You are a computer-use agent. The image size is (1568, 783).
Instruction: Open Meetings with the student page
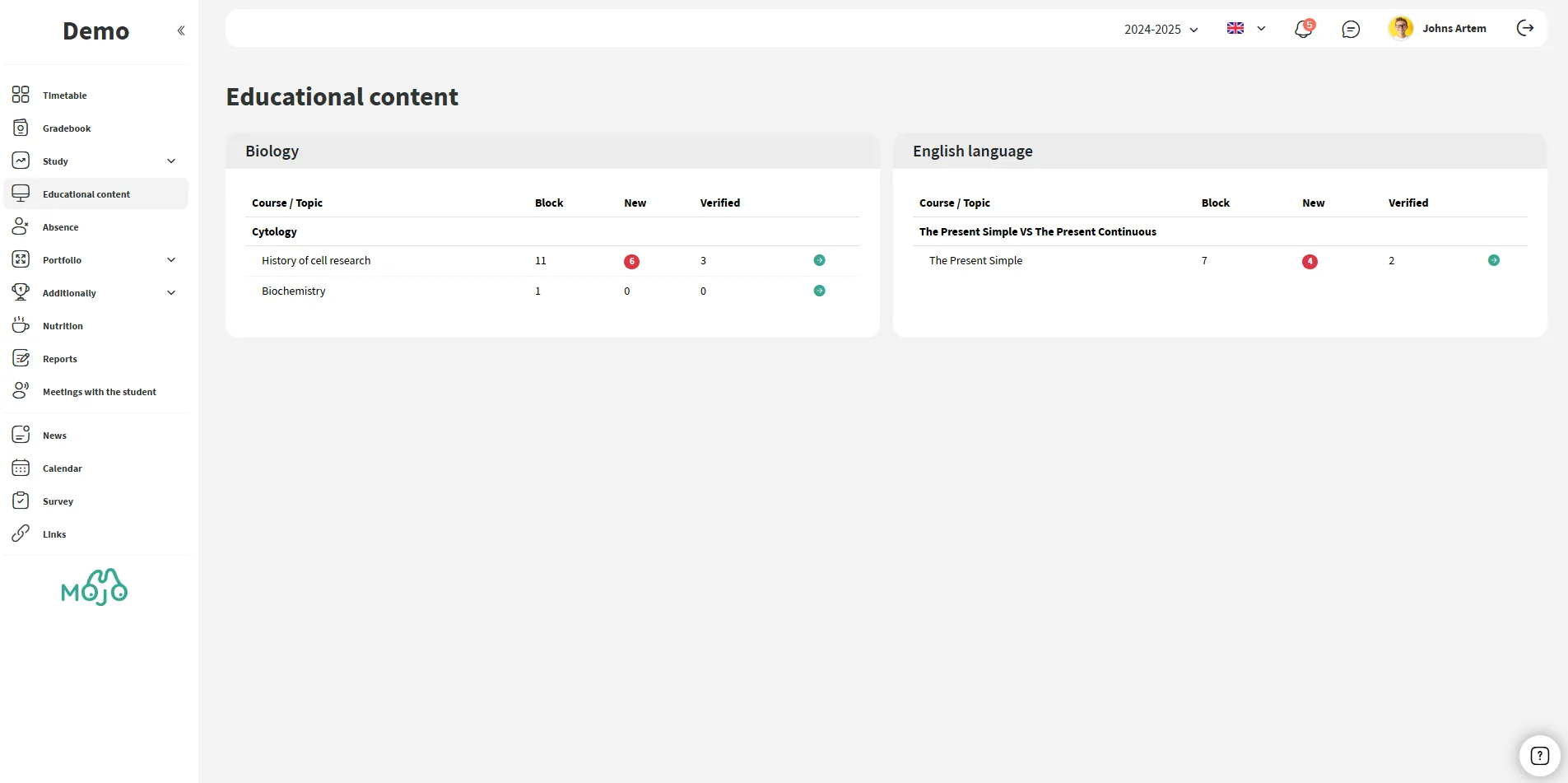(x=99, y=392)
